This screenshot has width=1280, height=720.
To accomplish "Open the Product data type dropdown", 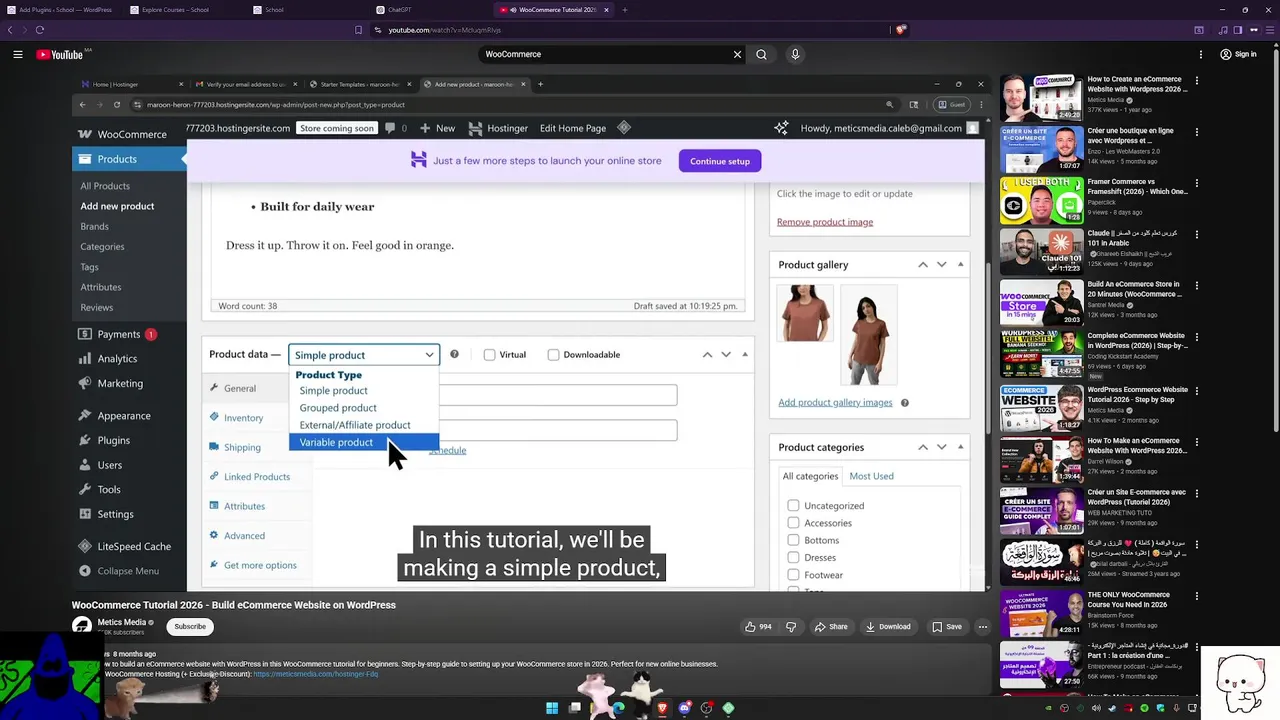I will coord(364,355).
